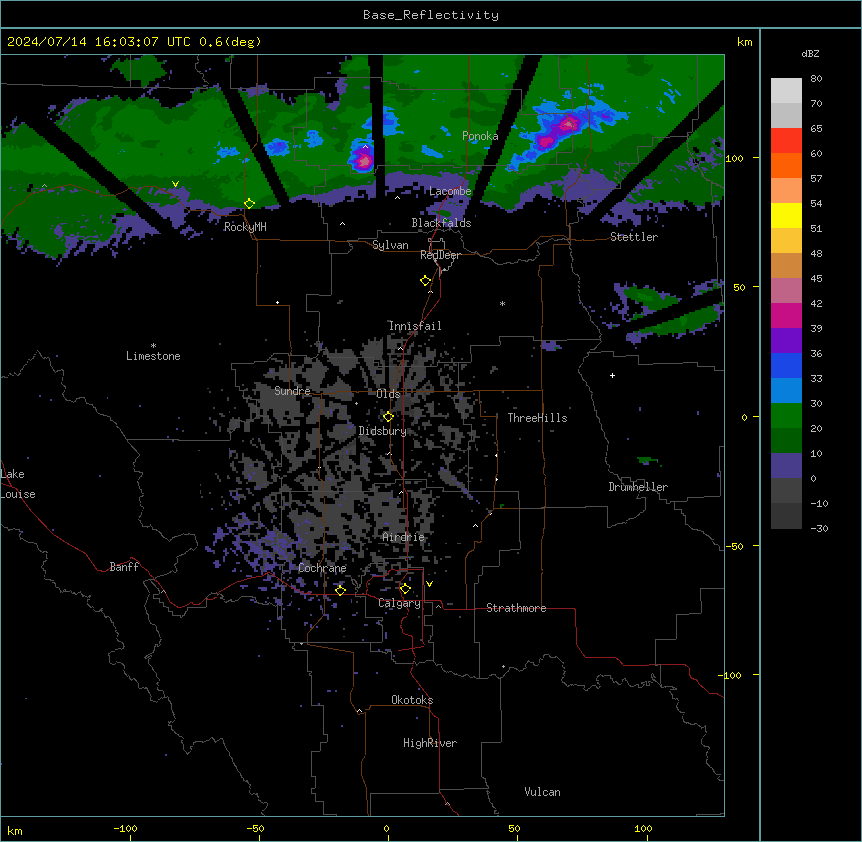Click the yellow diamond marker below Cochrane
The width and height of the screenshot is (862, 842).
[x=340, y=590]
